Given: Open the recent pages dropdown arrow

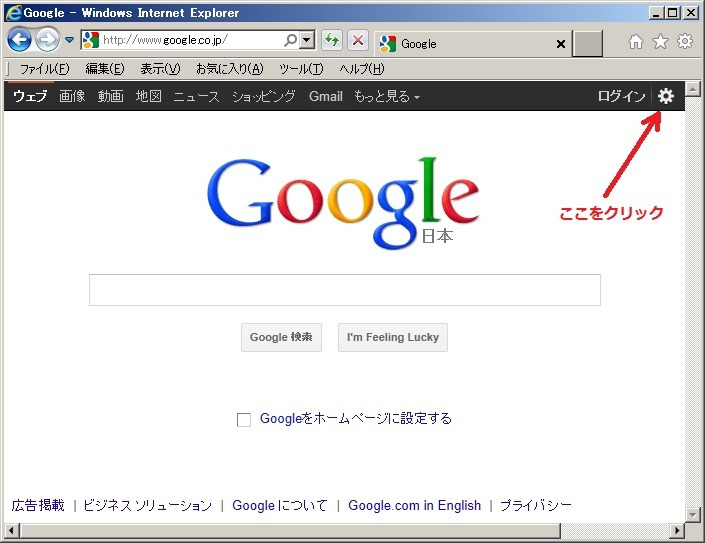Looking at the screenshot, I should [69, 40].
